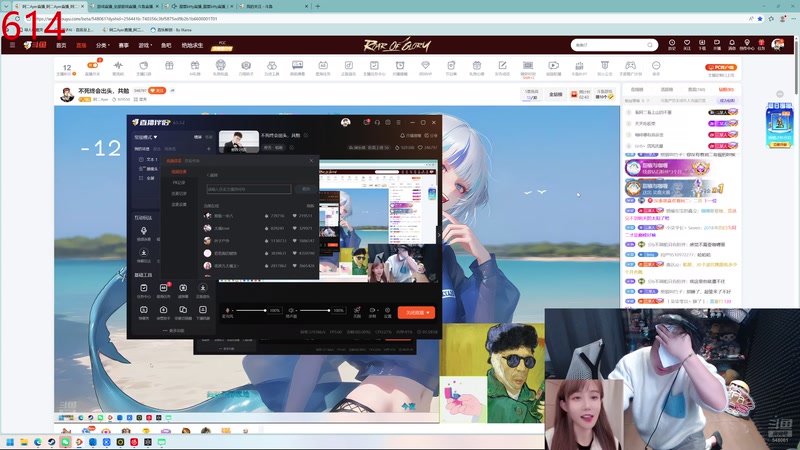Screen dimensions: 800x450
Task: Open File Explorer from the taskbar
Action: tap(23, 442)
